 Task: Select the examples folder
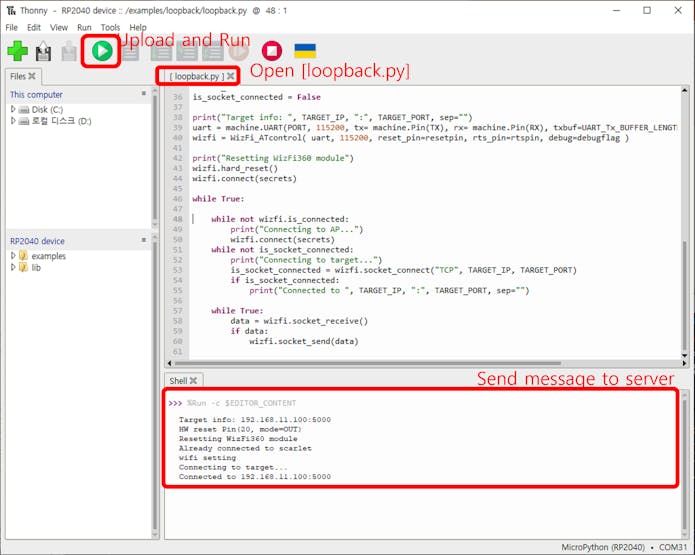[x=48, y=256]
